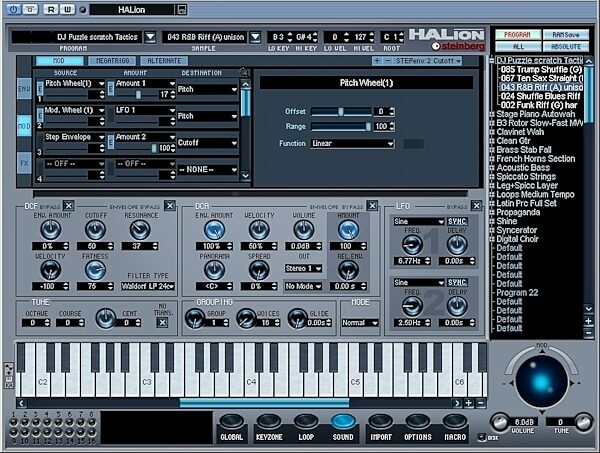Click the DCA envelope amount knob
Screen dimensions: 600x453
[x=214, y=230]
